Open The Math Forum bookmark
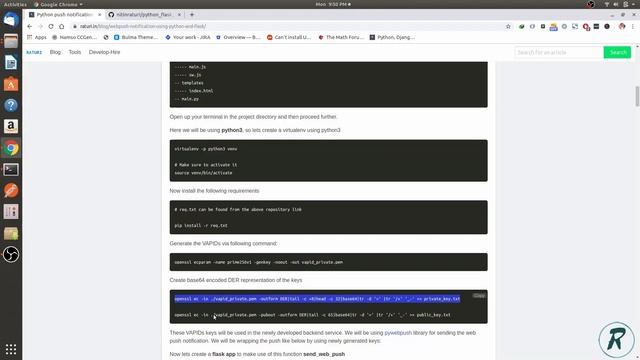The width and height of the screenshot is (640, 360). [341, 37]
